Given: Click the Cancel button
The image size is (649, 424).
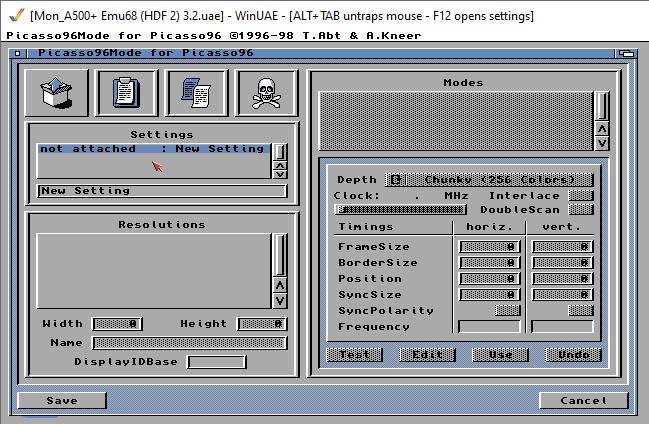Looking at the screenshot, I should (x=583, y=400).
